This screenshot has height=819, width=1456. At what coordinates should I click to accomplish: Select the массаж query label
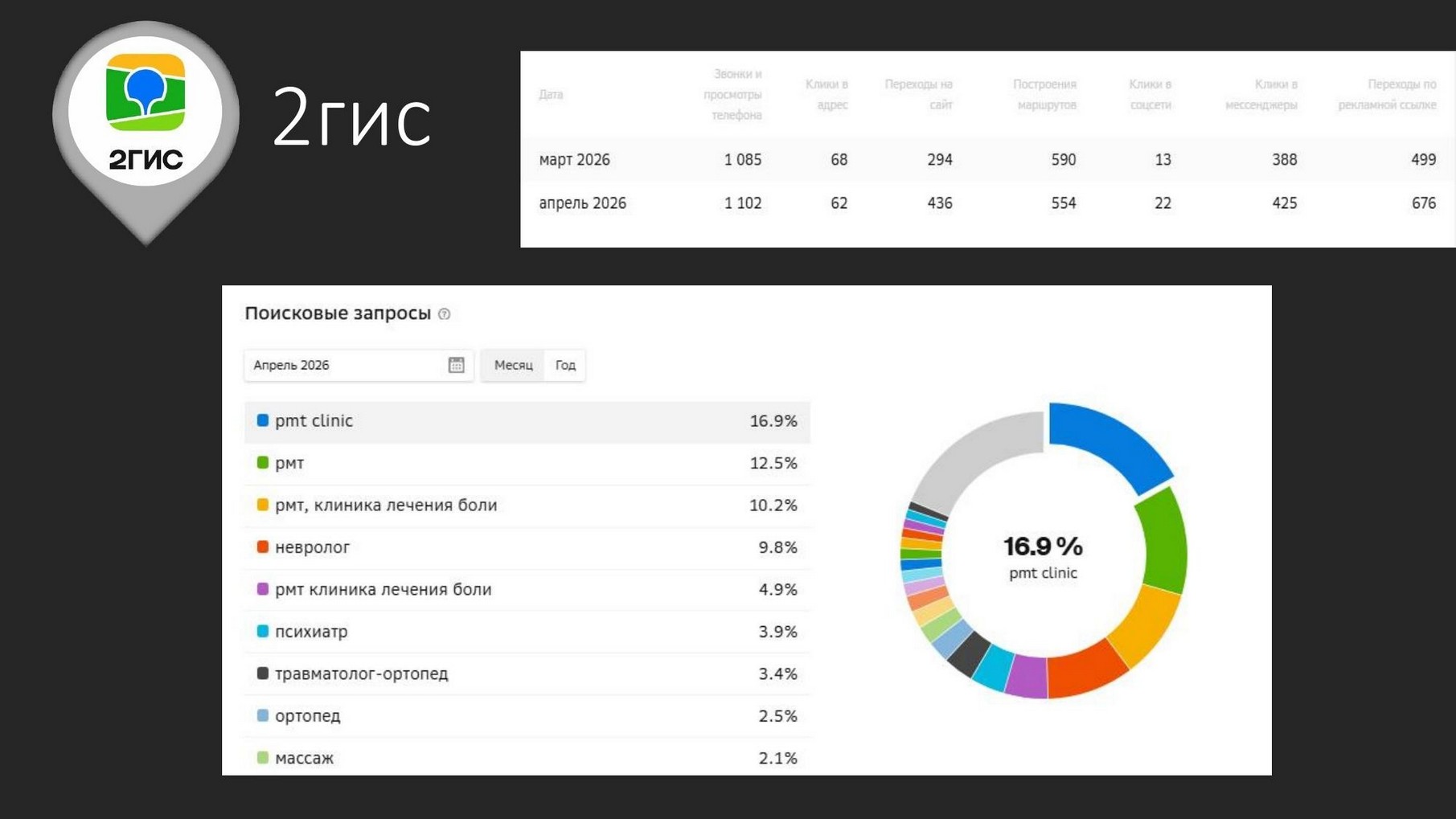[304, 758]
